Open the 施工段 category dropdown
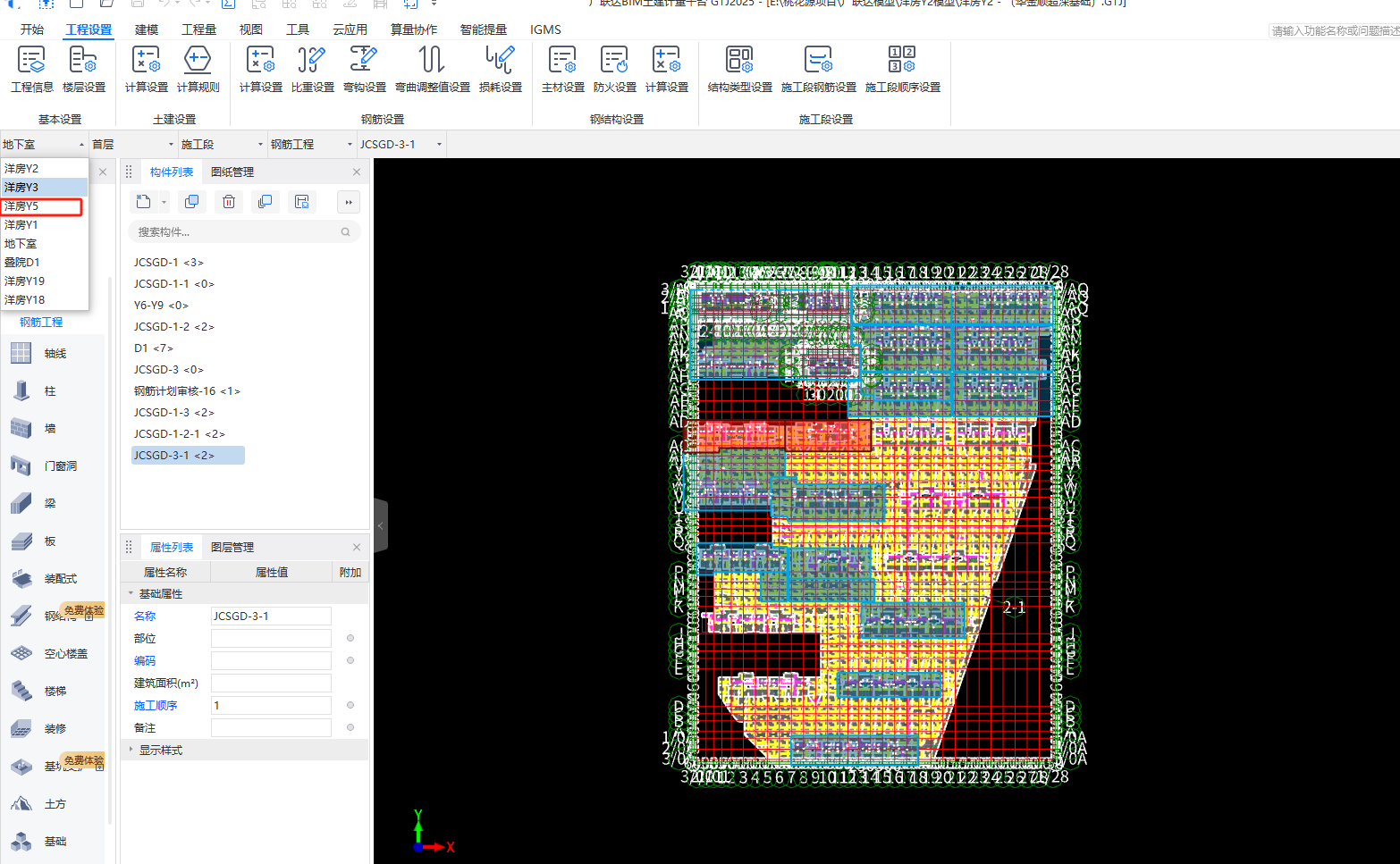This screenshot has width=1400, height=864. pos(223,144)
